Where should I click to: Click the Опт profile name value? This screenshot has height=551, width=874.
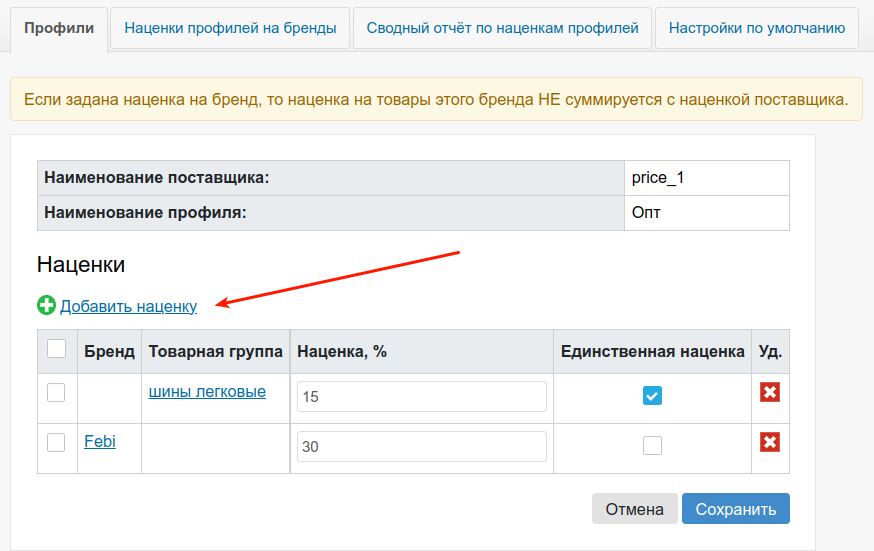(x=646, y=213)
